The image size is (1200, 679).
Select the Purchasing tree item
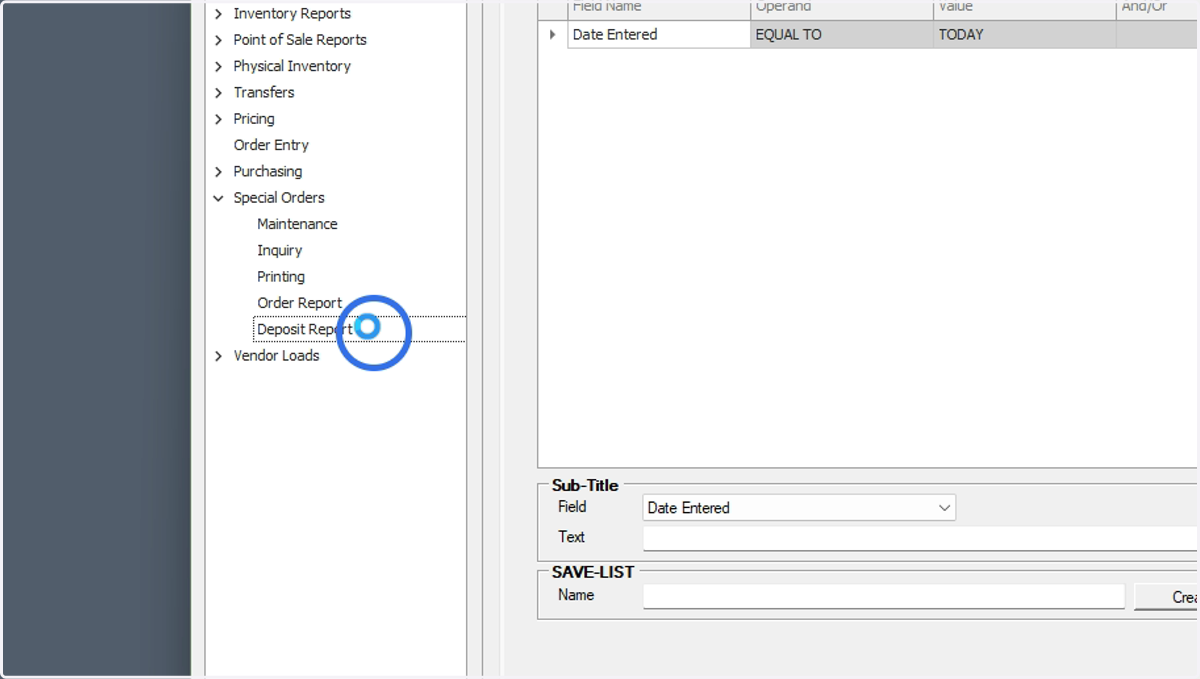pos(268,172)
